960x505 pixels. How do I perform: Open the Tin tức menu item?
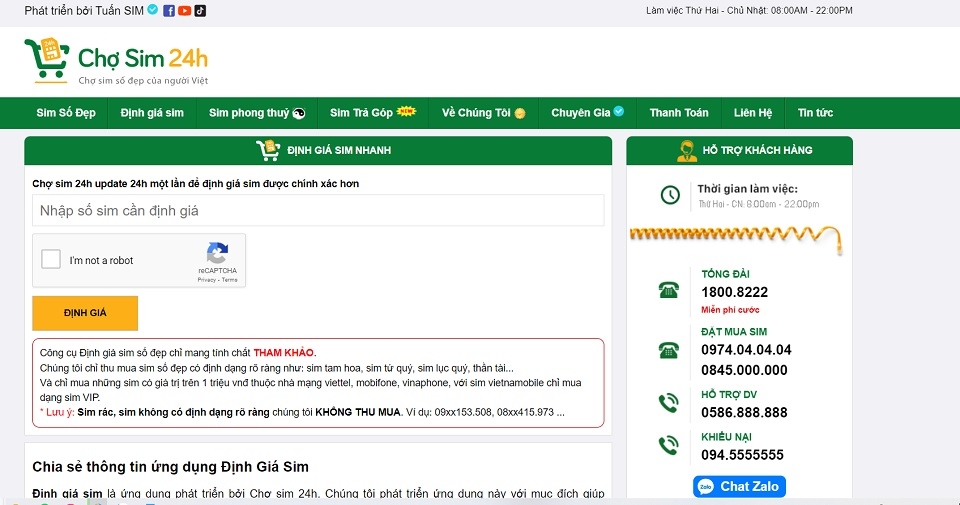point(815,113)
